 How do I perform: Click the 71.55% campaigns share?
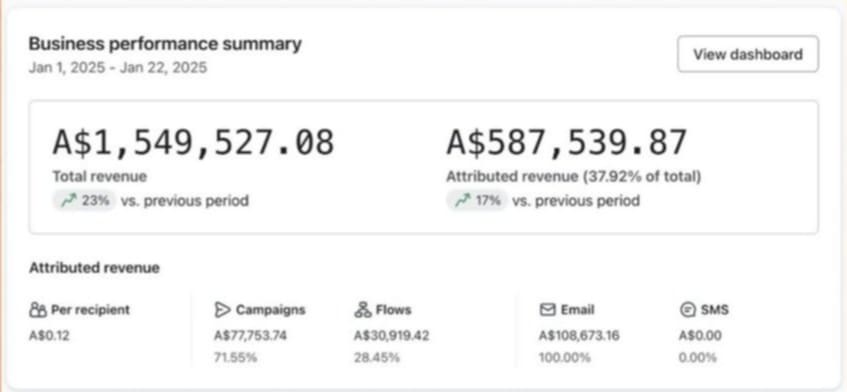(x=236, y=357)
